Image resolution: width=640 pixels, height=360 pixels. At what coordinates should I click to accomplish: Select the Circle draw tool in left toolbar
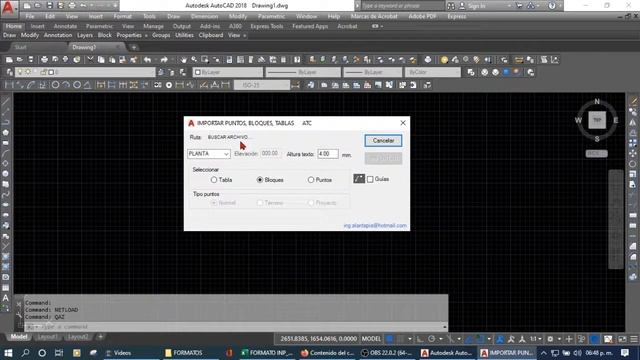[5, 174]
